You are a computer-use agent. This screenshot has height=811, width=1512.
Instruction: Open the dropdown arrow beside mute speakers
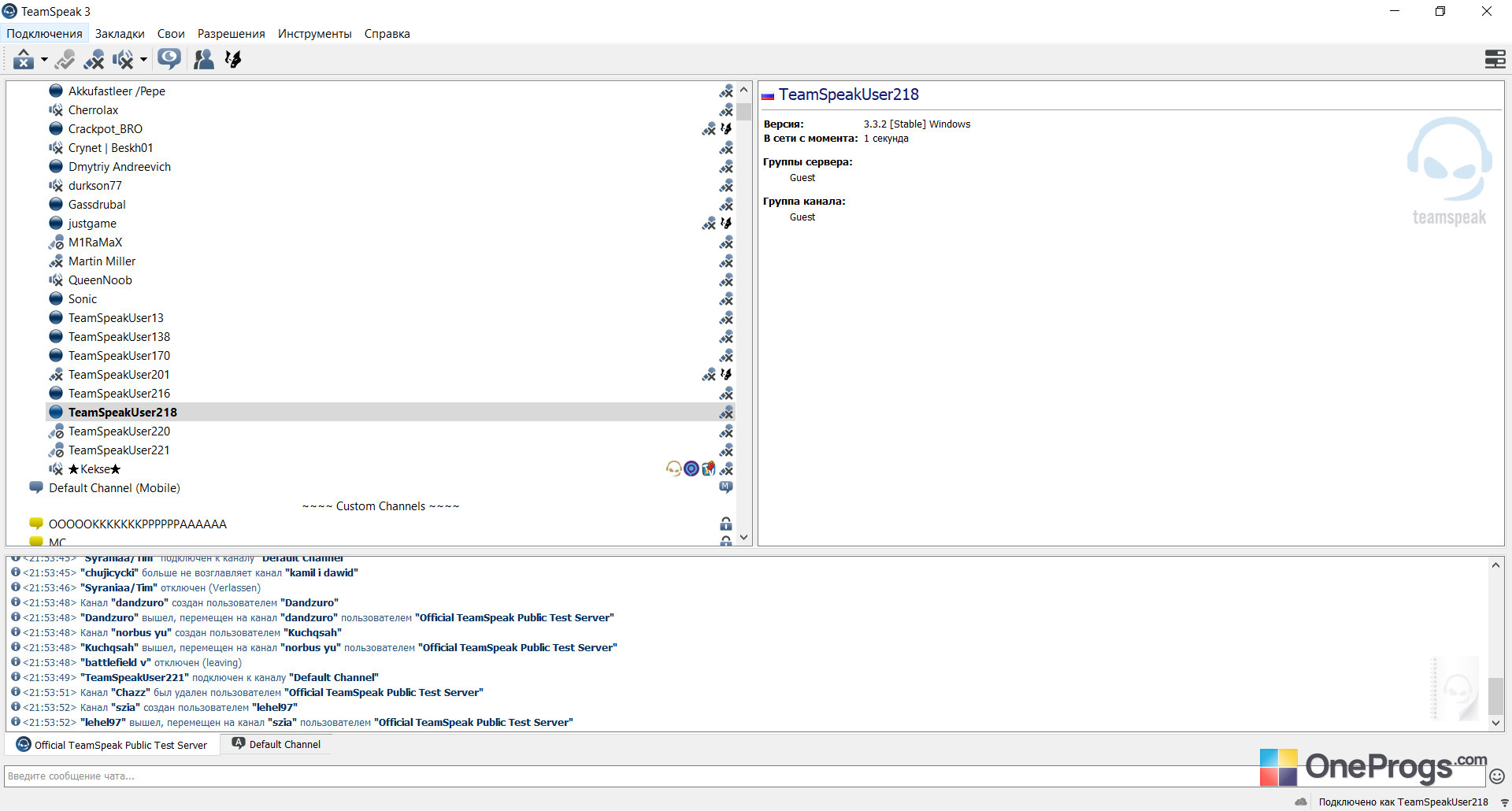[143, 59]
